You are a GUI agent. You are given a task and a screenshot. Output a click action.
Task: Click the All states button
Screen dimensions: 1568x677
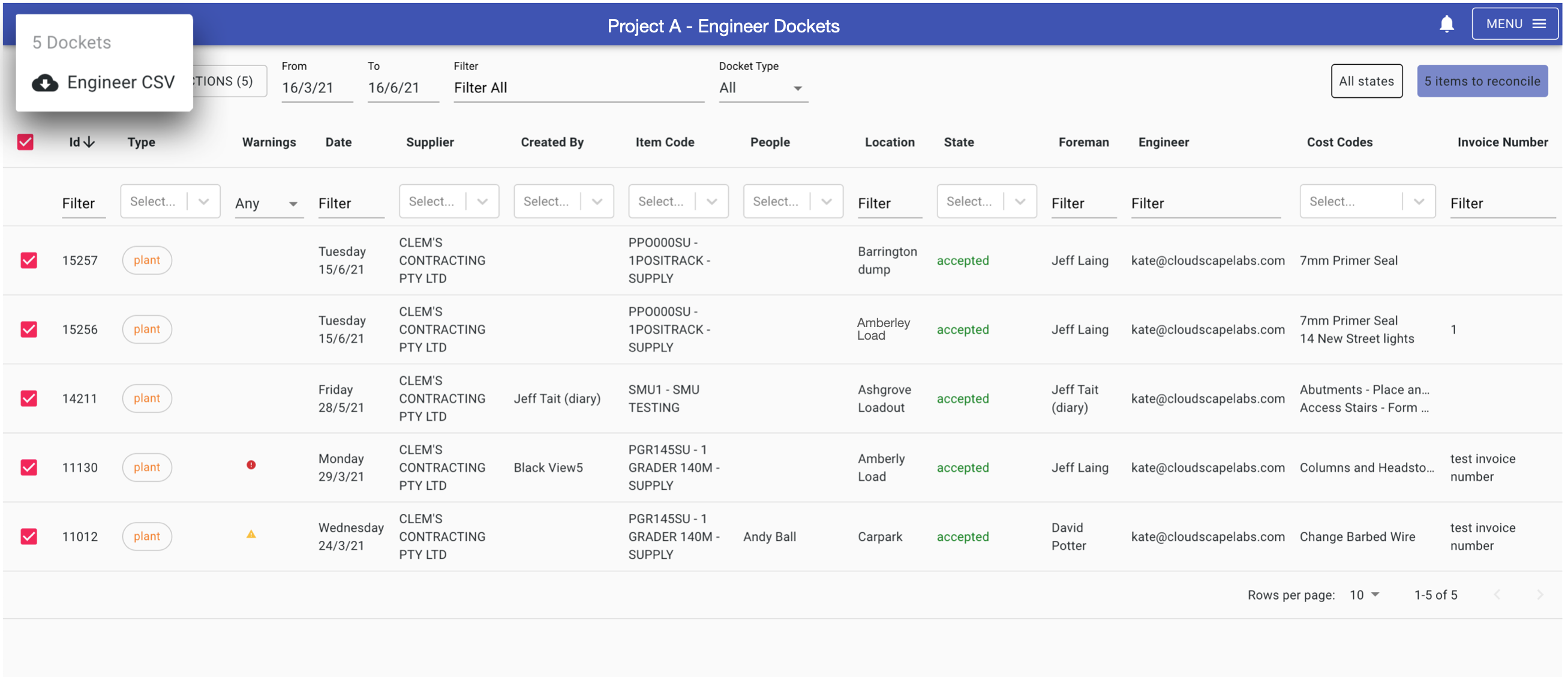(x=1366, y=80)
